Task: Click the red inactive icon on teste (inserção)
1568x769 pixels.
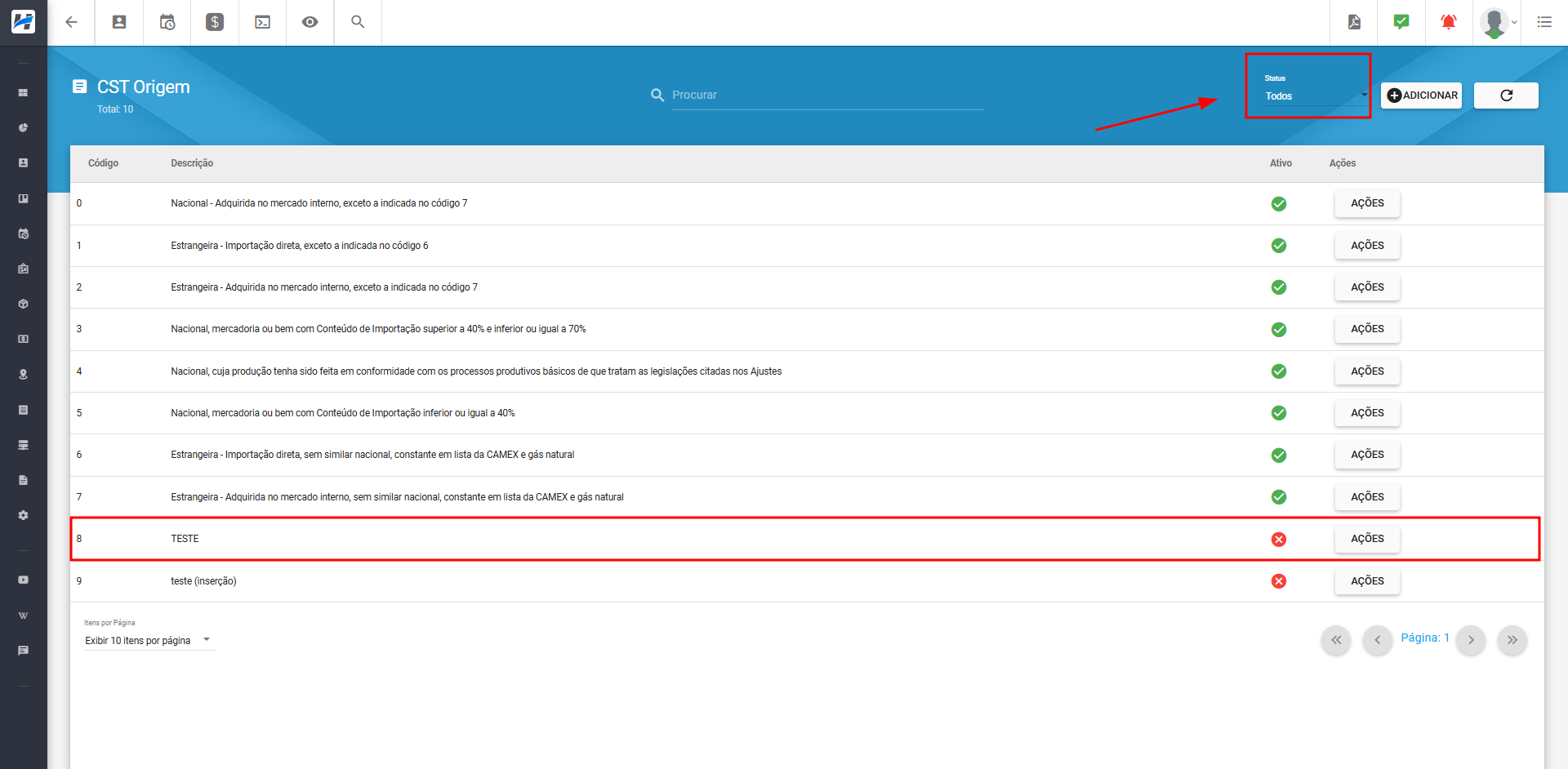Action: coord(1279,581)
